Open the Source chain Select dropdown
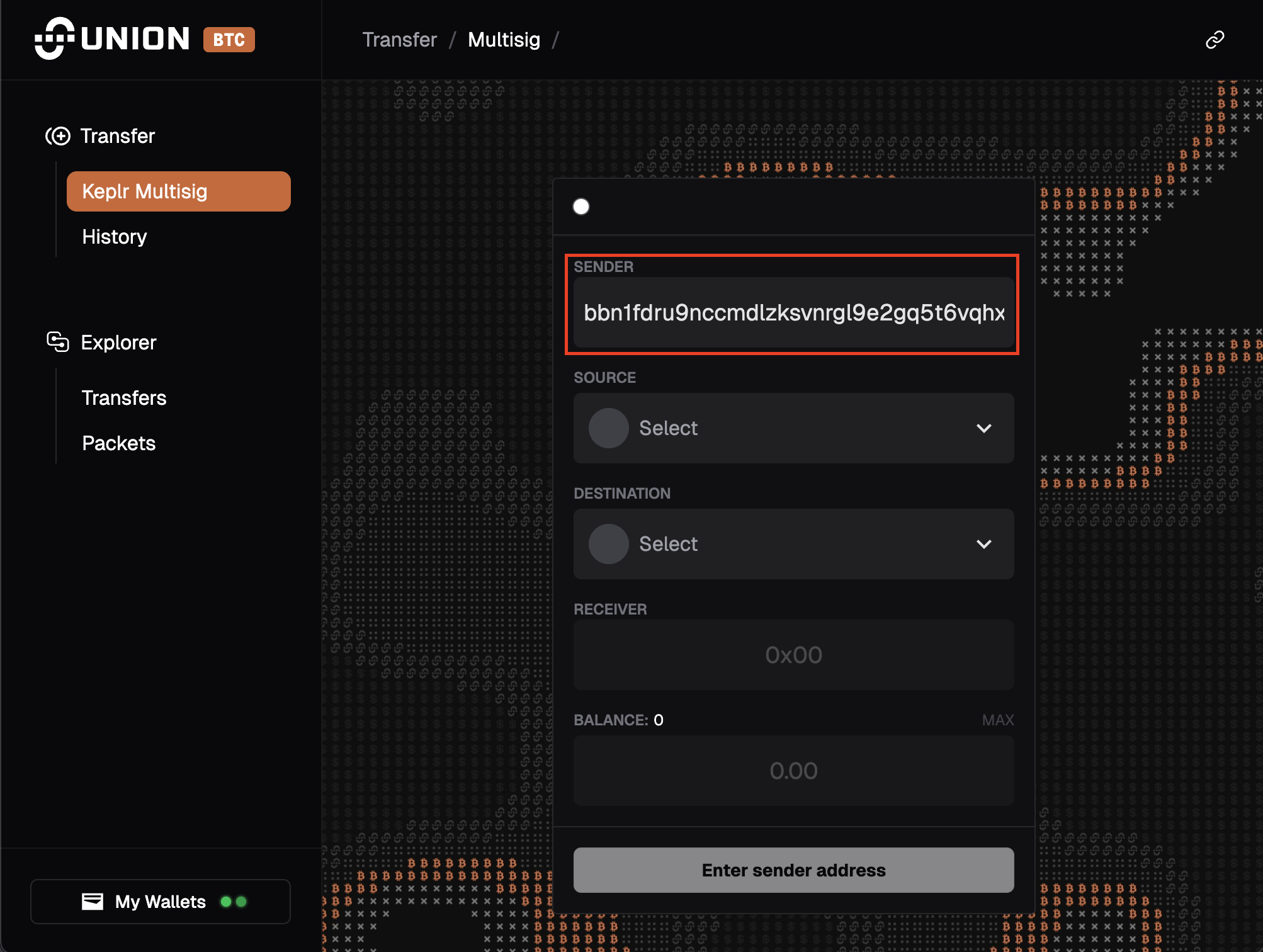The height and width of the screenshot is (952, 1263). 793,428
